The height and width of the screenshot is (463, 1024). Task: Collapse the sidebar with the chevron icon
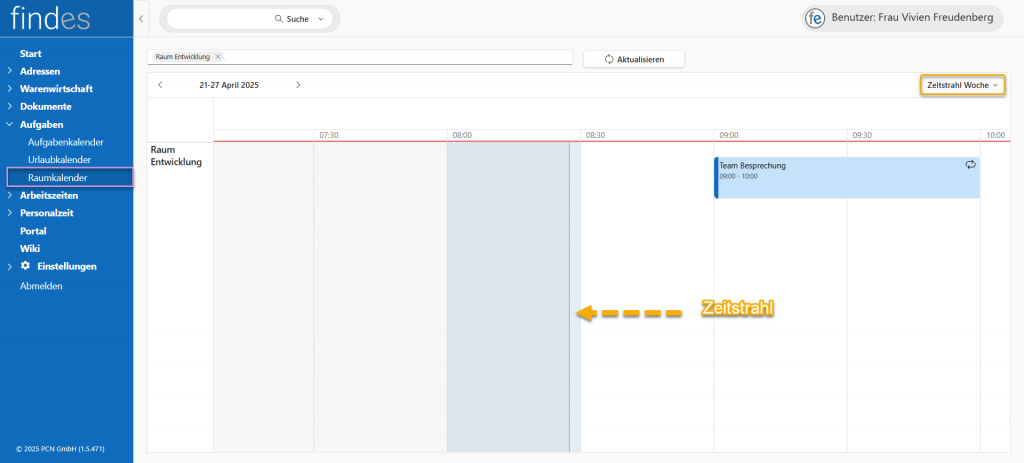[x=141, y=19]
